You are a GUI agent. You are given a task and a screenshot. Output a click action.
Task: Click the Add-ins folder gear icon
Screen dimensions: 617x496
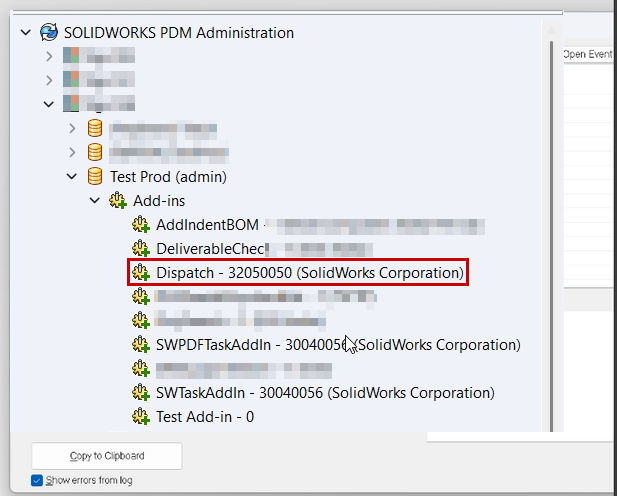pos(118,201)
